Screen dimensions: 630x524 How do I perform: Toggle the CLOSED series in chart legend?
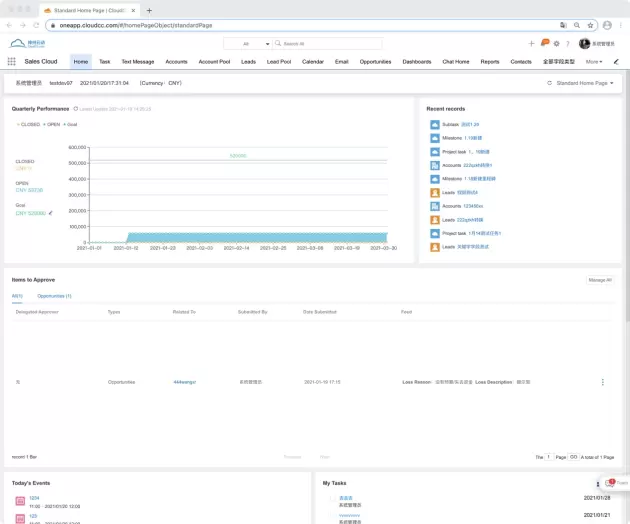(29, 124)
